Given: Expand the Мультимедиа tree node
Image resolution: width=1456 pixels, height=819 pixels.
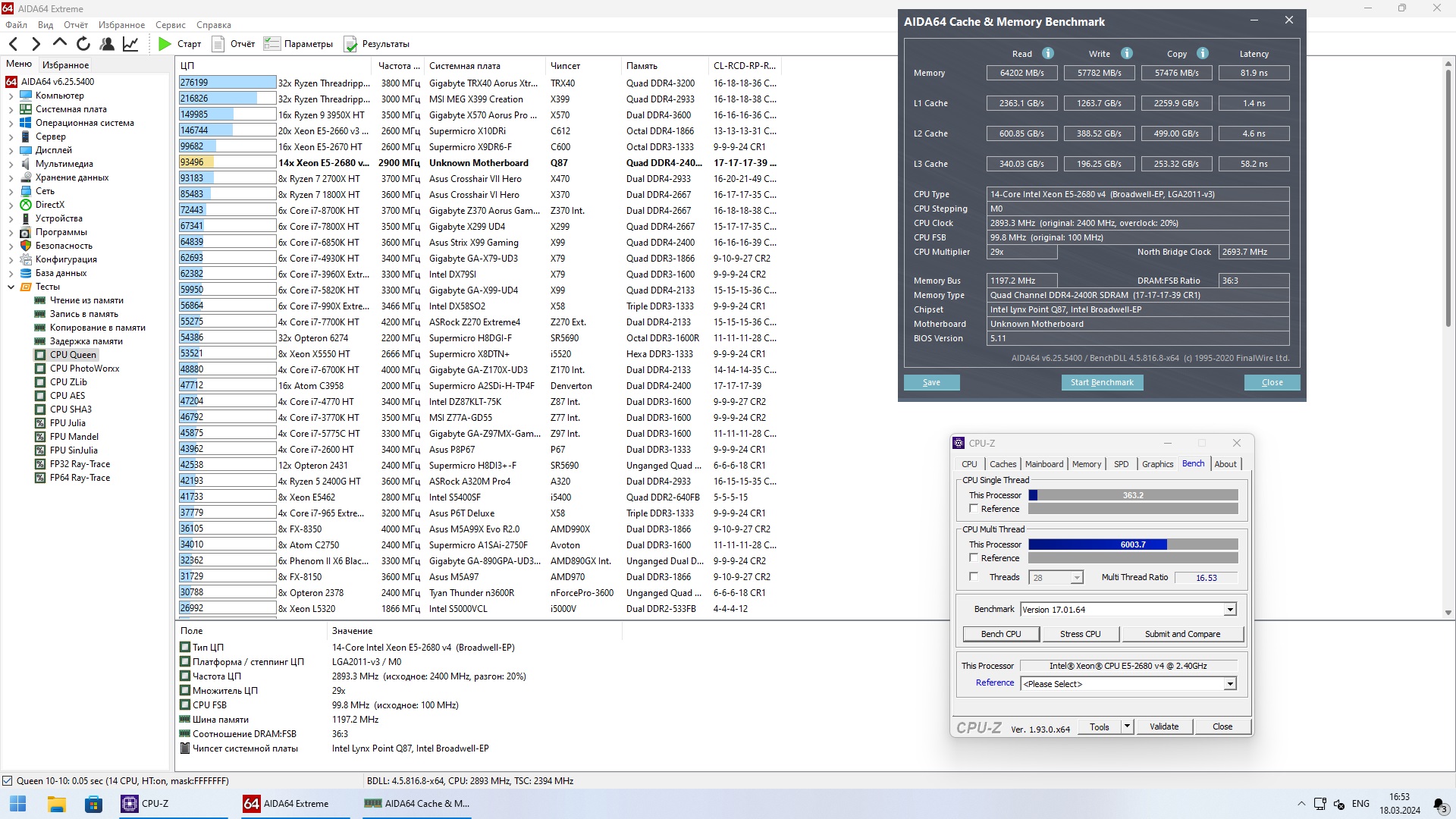Looking at the screenshot, I should (x=11, y=164).
